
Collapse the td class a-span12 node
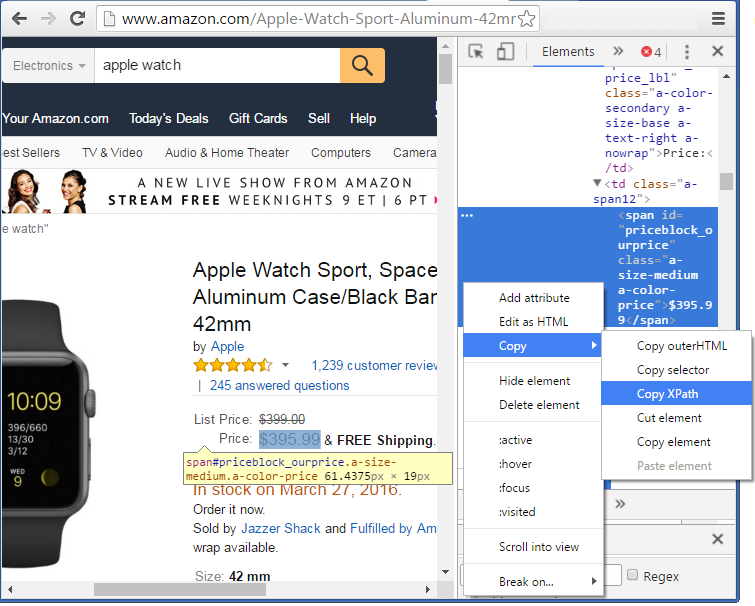597,183
